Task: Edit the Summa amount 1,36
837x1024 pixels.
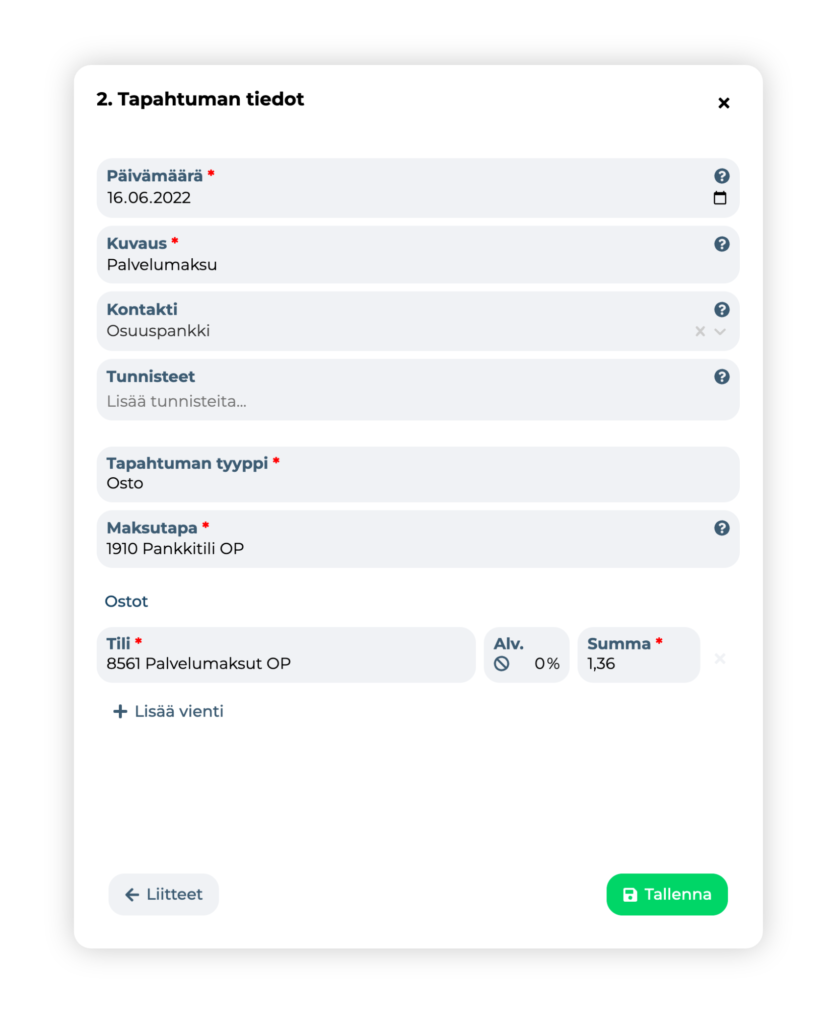Action: (639, 654)
